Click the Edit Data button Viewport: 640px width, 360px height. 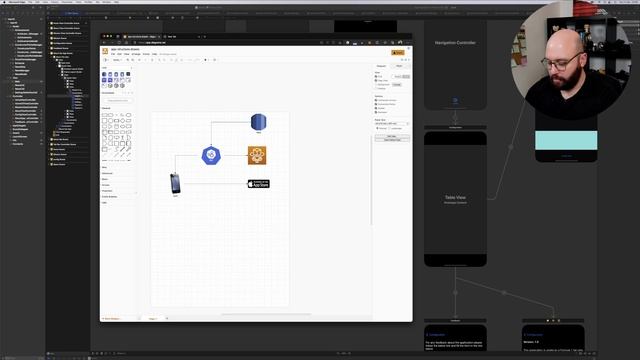[x=392, y=136]
